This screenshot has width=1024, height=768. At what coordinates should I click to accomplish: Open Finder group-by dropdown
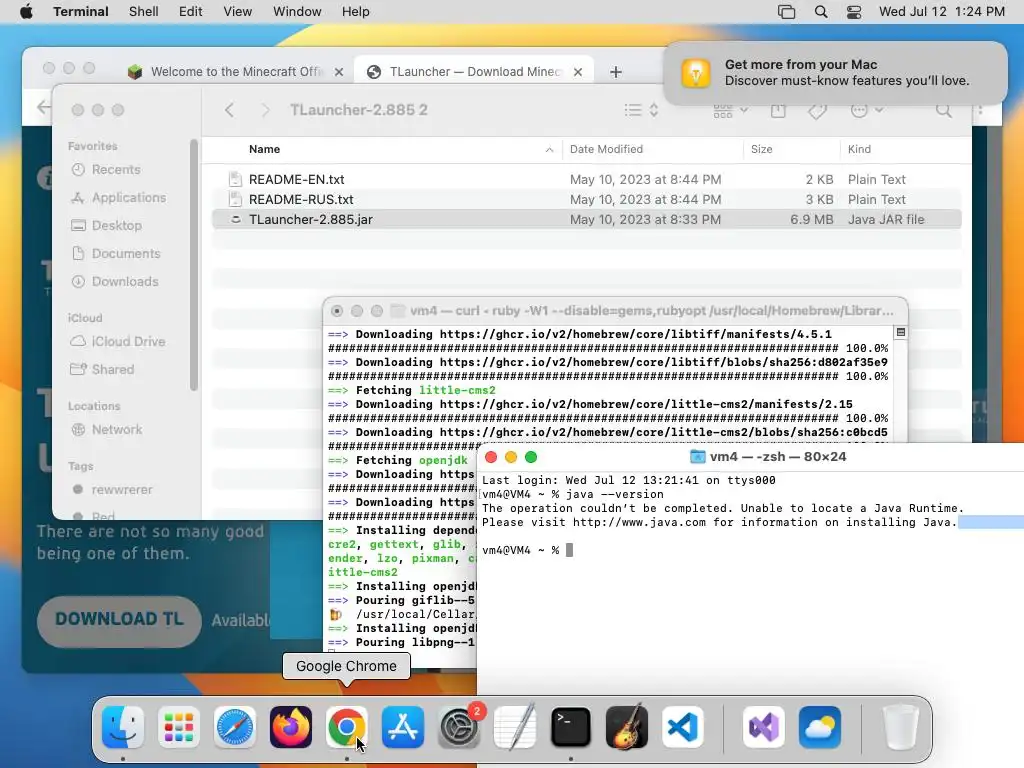tap(730, 110)
